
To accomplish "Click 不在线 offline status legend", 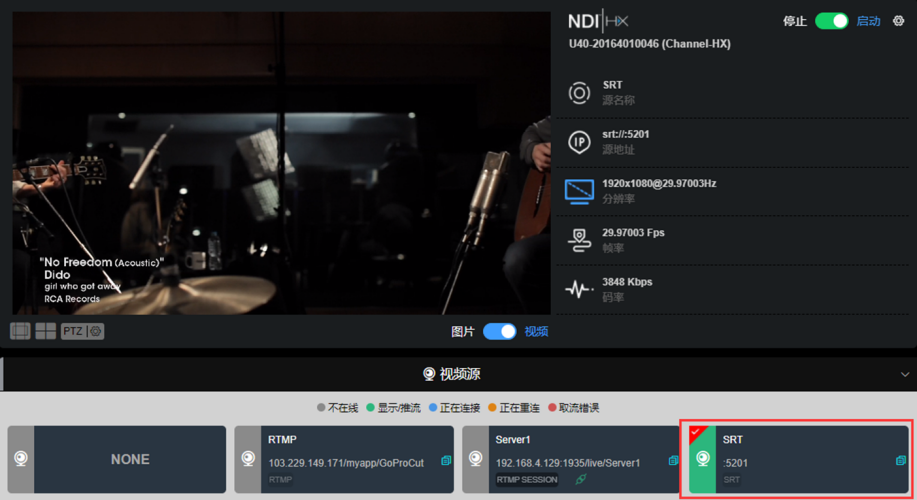I will click(x=337, y=408).
